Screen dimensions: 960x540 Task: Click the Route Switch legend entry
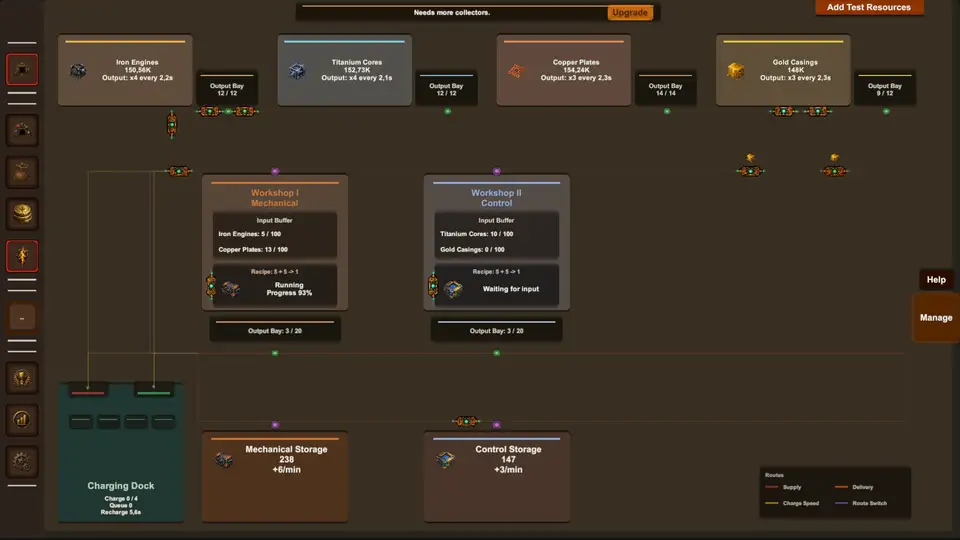[861, 503]
